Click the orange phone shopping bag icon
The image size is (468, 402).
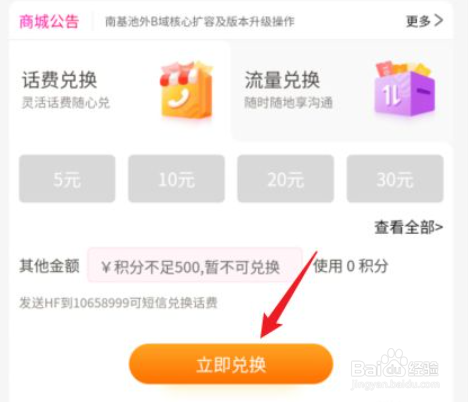tap(186, 90)
